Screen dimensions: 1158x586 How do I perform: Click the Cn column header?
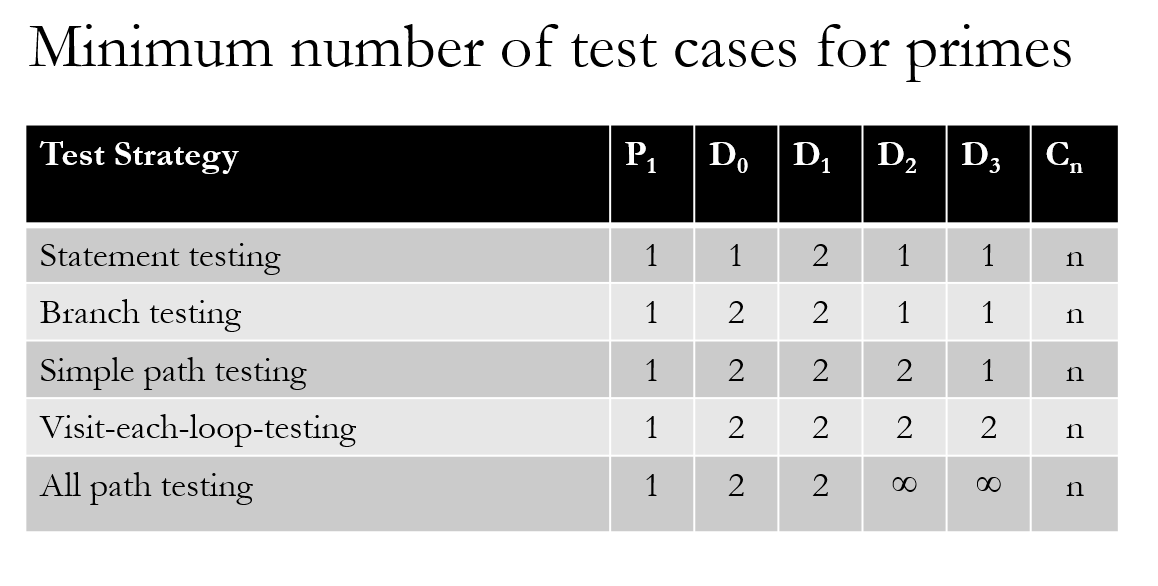1066,159
